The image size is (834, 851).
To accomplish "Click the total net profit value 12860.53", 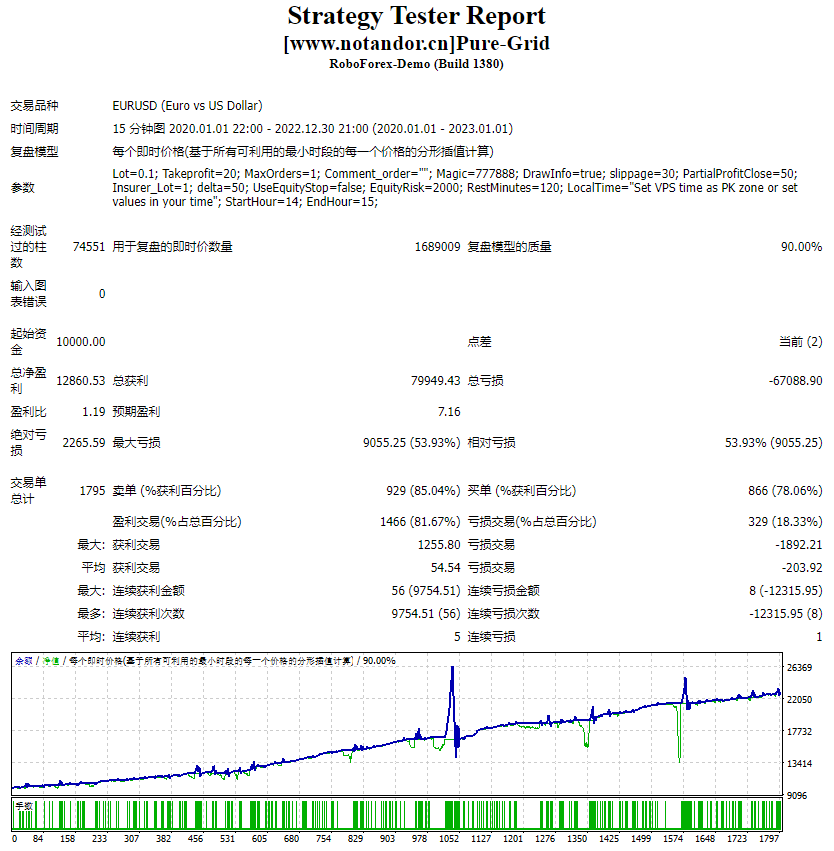I will pos(80,381).
